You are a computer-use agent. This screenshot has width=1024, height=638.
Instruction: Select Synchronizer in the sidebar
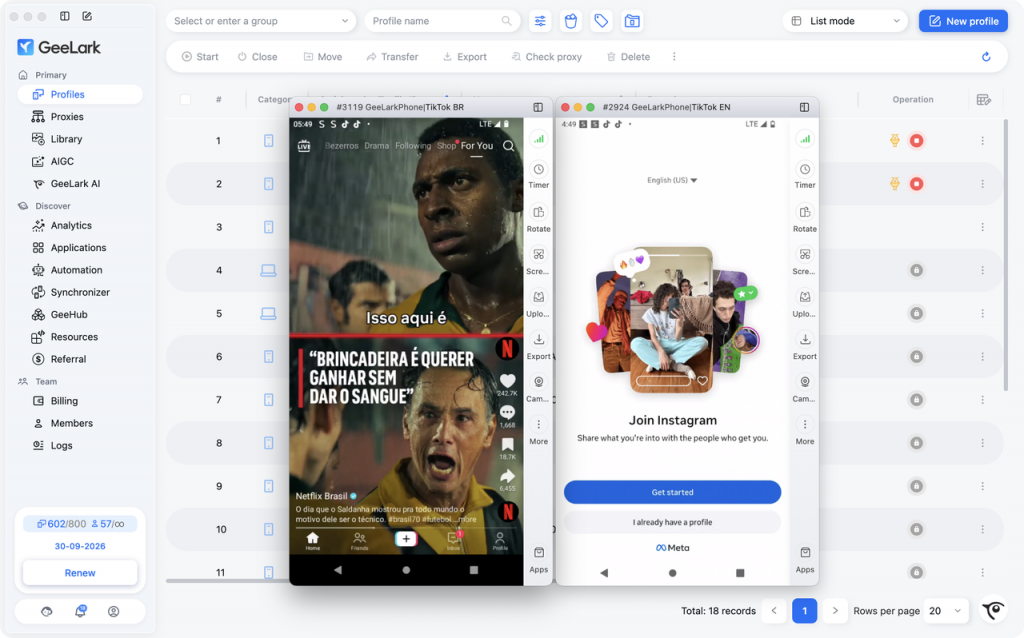(80, 293)
